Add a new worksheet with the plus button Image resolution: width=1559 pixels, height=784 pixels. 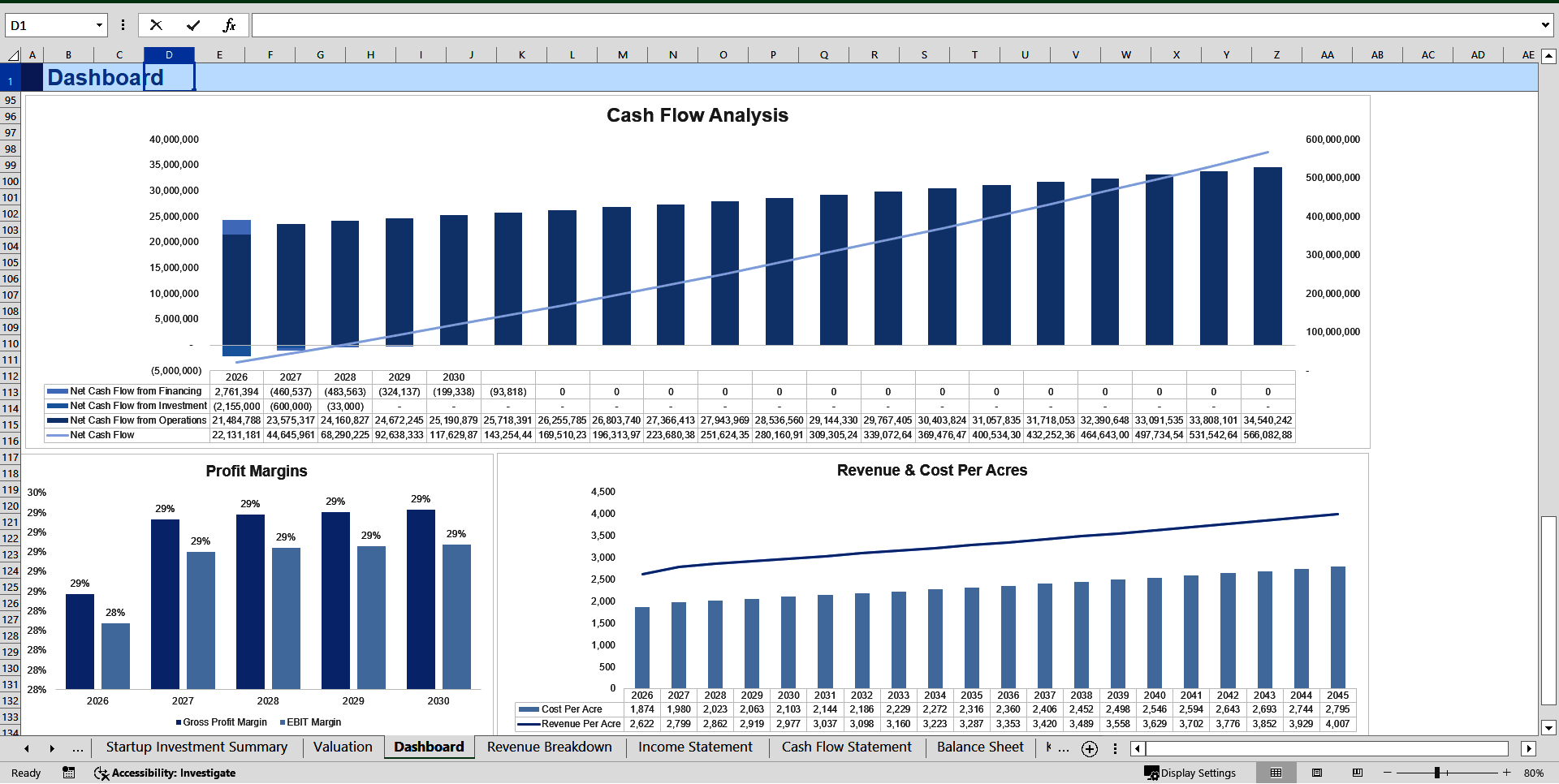coord(1089,749)
